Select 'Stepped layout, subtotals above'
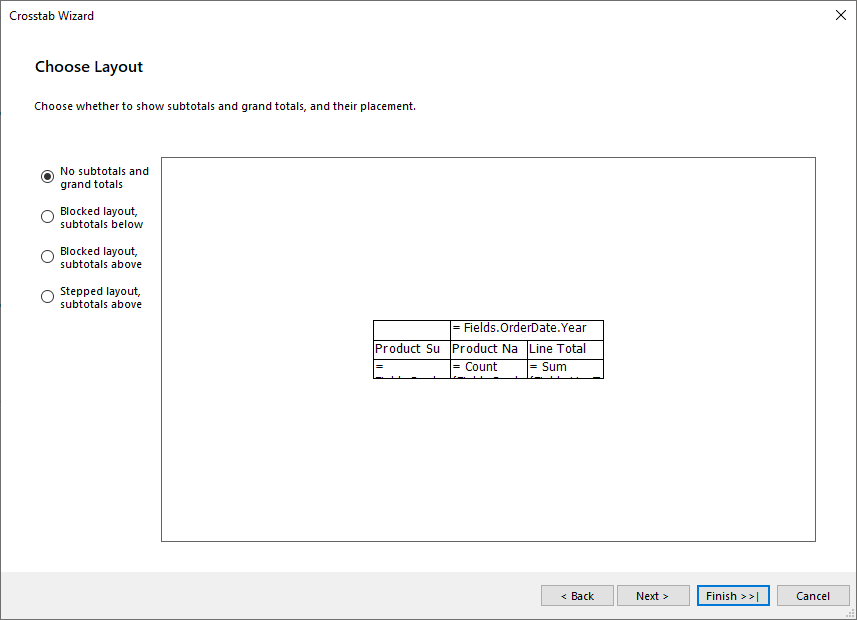 (x=47, y=296)
